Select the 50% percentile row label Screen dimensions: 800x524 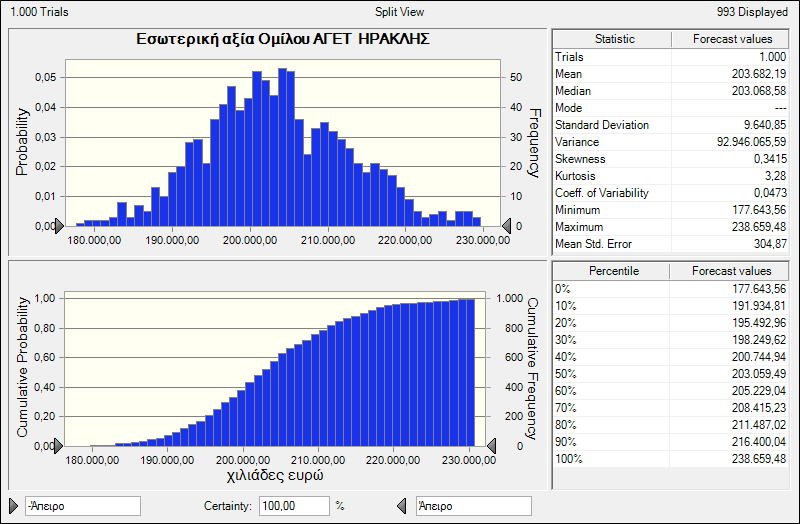coord(565,374)
